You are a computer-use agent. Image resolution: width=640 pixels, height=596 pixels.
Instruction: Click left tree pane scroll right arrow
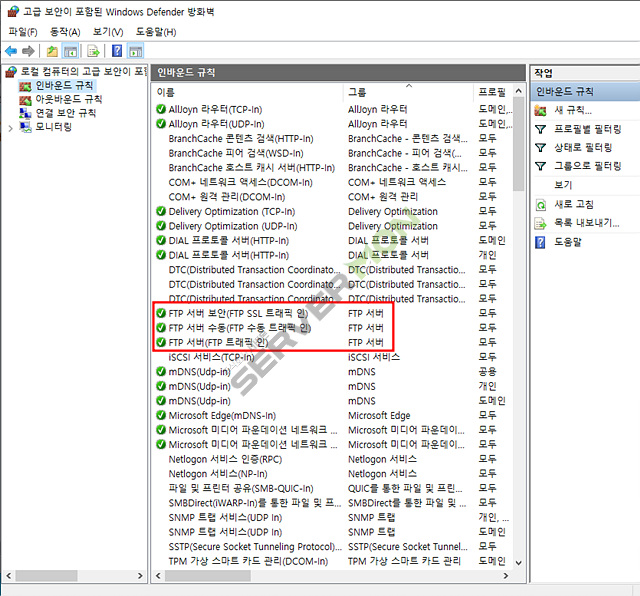point(140,576)
